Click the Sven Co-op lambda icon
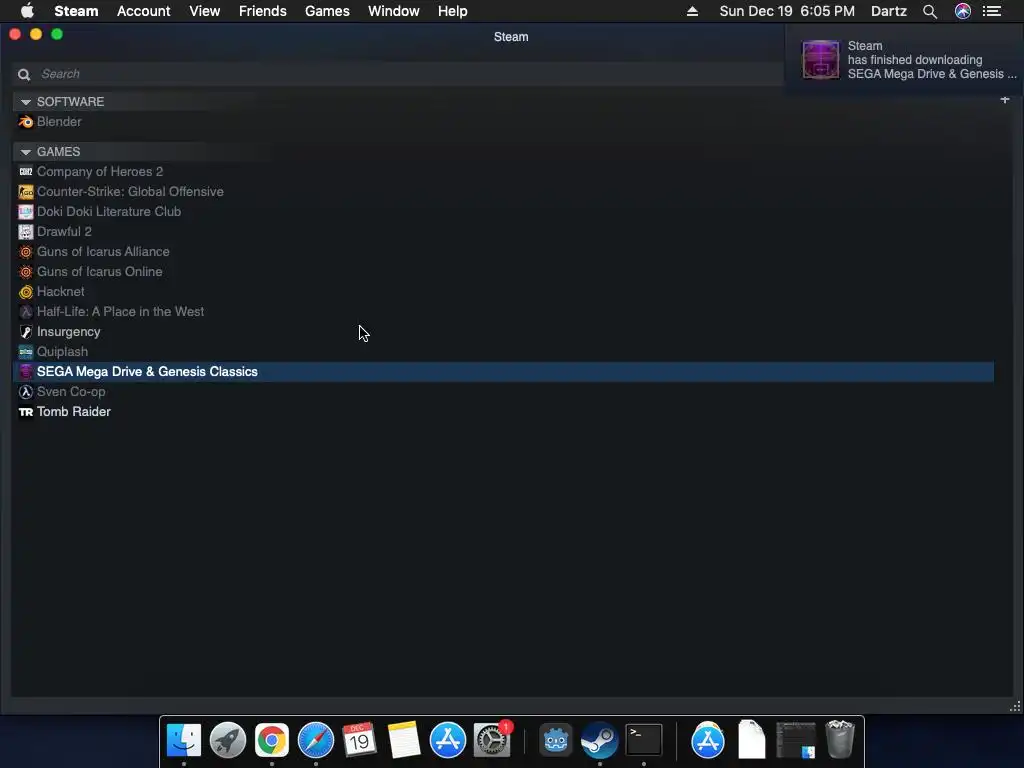Image resolution: width=1024 pixels, height=768 pixels. (25, 392)
